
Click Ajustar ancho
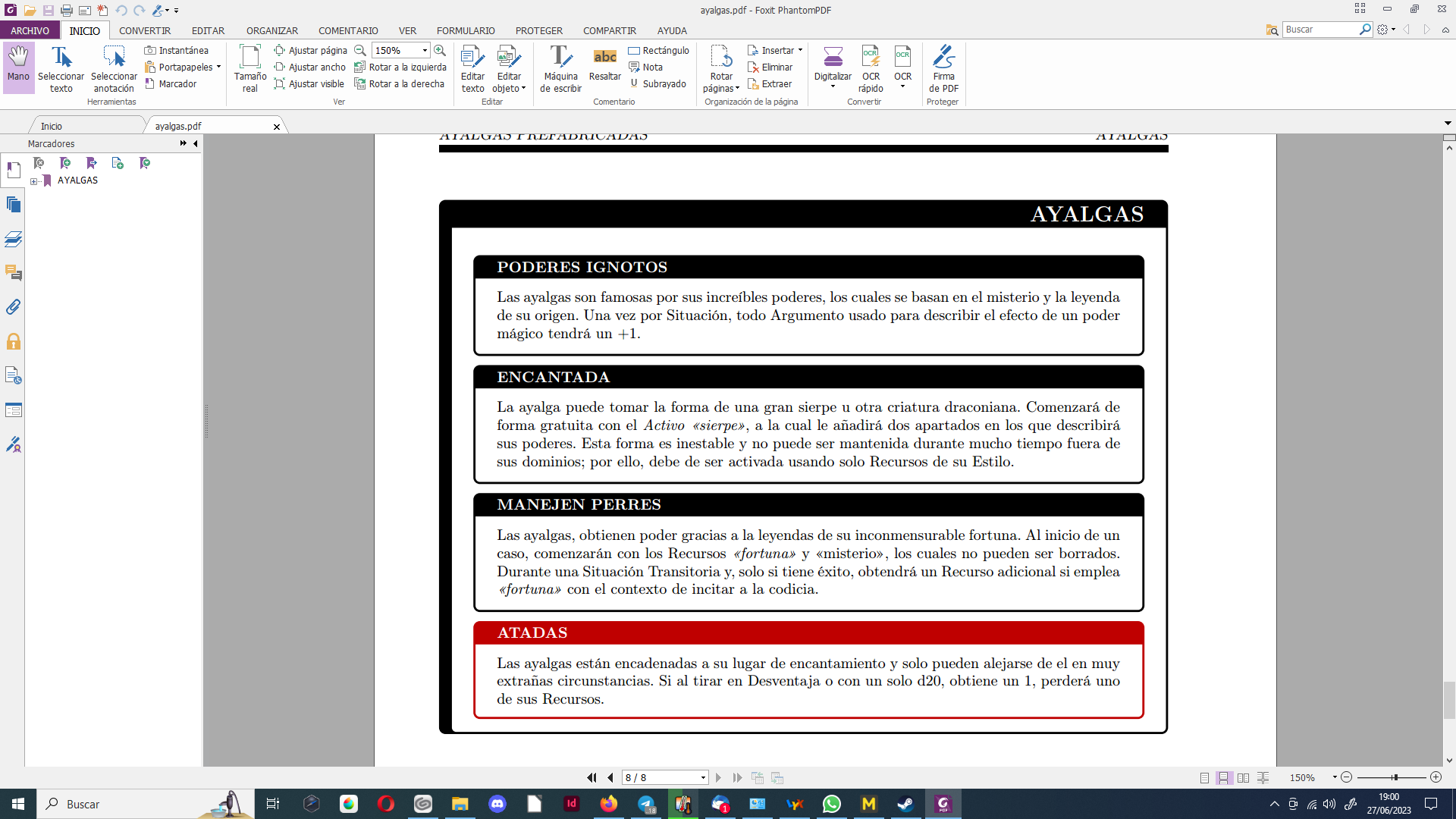click(310, 67)
